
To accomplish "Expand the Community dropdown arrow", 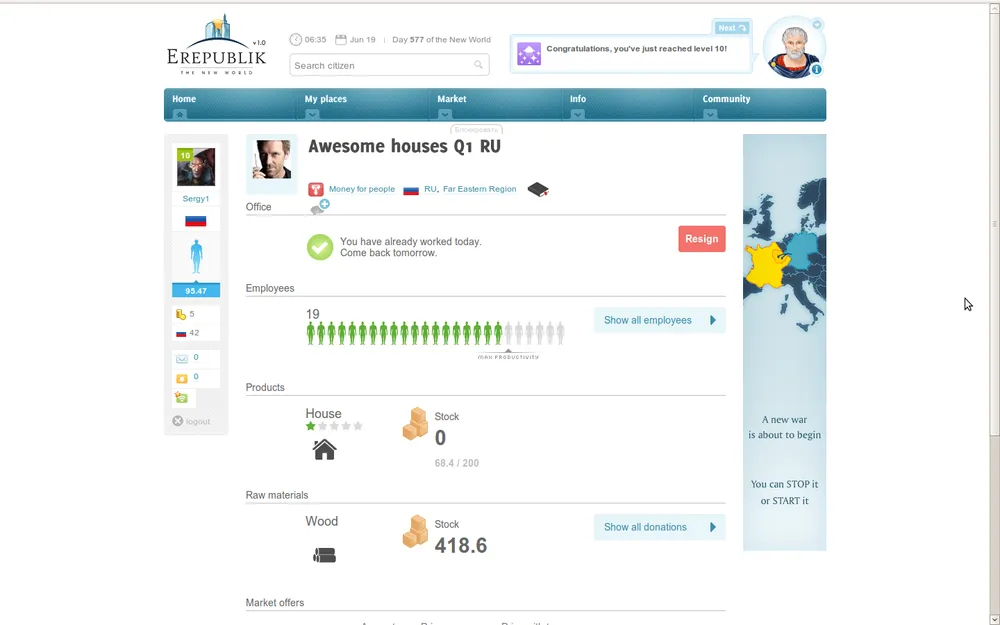I will (x=710, y=114).
